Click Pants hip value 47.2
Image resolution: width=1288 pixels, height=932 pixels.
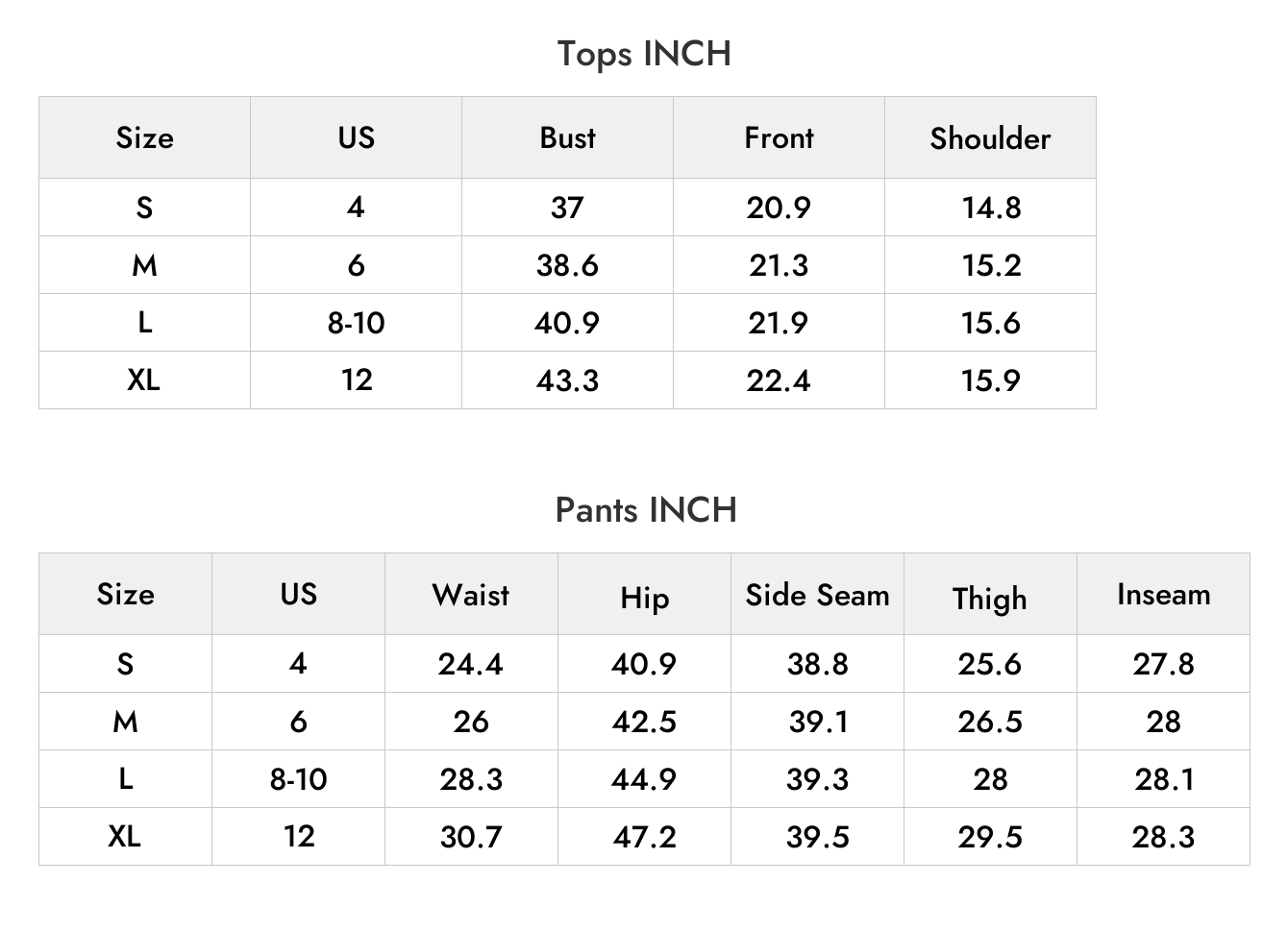(x=644, y=837)
